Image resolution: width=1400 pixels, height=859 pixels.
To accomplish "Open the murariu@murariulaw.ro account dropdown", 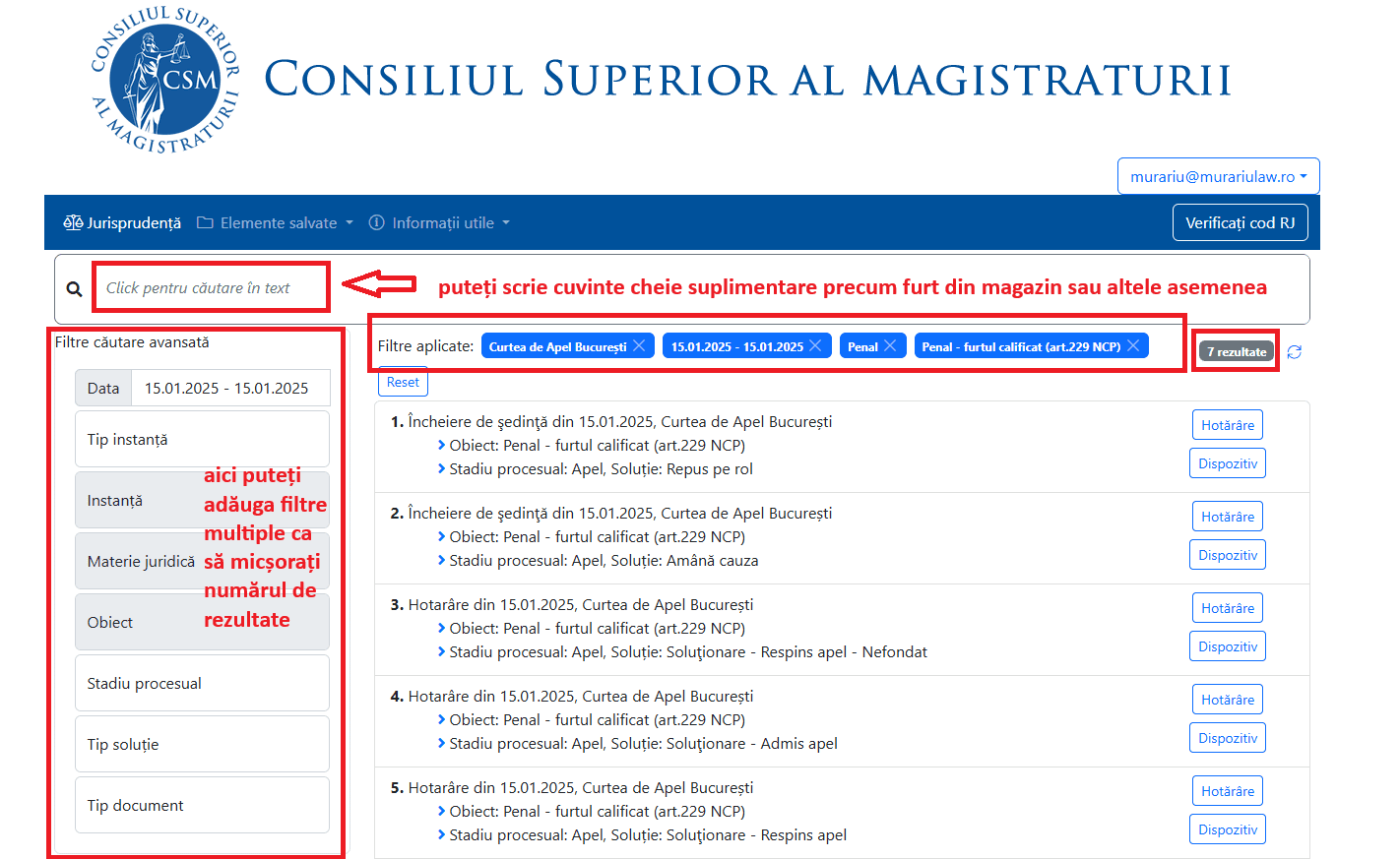I will (x=1218, y=176).
